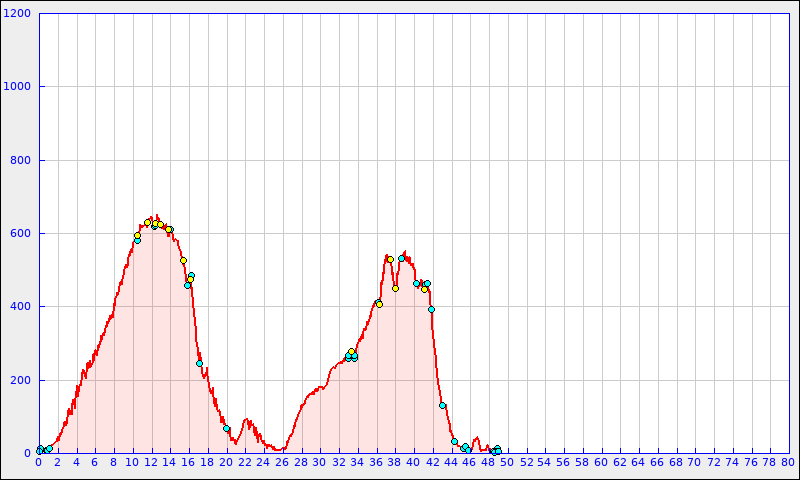Click cyan marker near km 39 at second summit
Screen dimensions: 800x480
[x=401, y=258]
